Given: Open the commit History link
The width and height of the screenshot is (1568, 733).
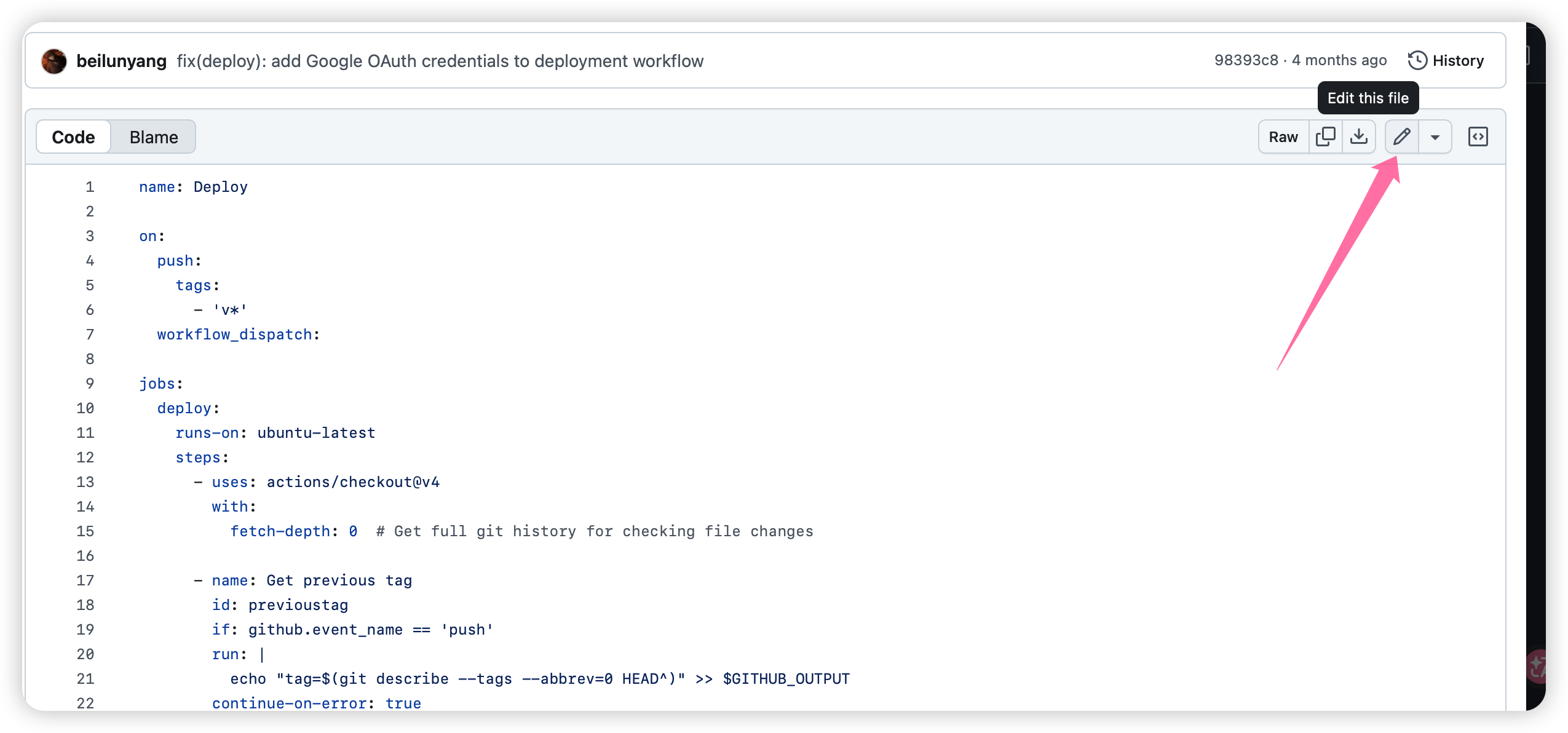Looking at the screenshot, I should click(x=1457, y=60).
